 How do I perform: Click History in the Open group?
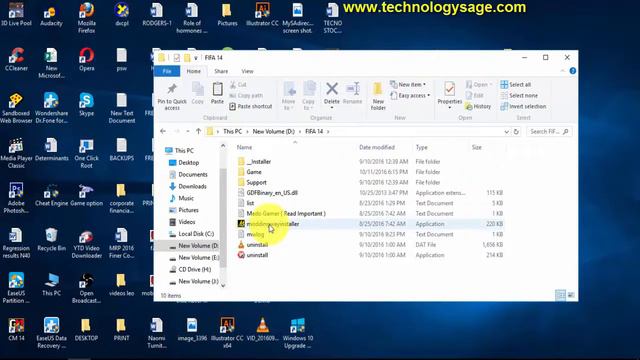(478, 106)
